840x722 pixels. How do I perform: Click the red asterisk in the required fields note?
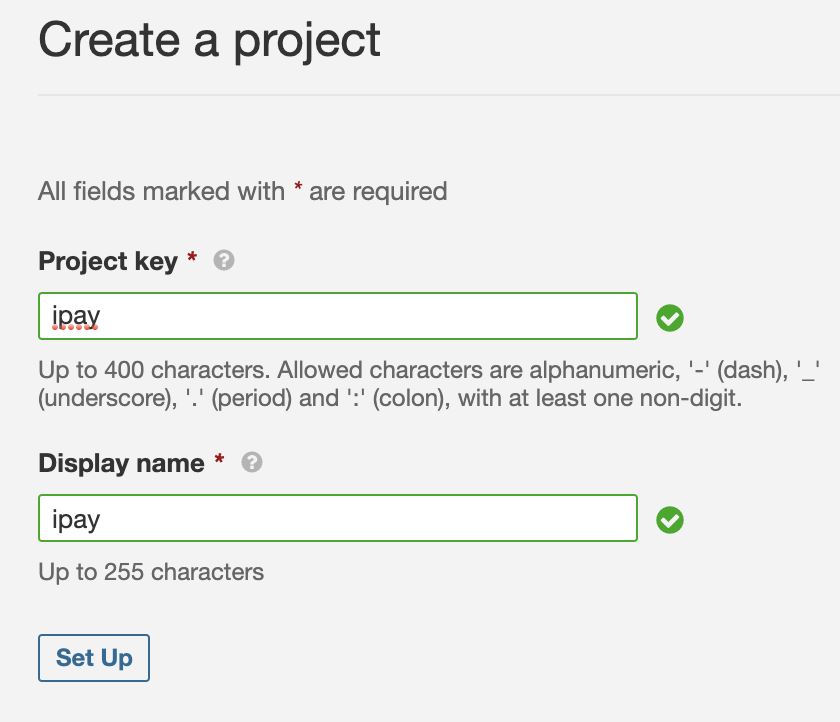click(298, 190)
